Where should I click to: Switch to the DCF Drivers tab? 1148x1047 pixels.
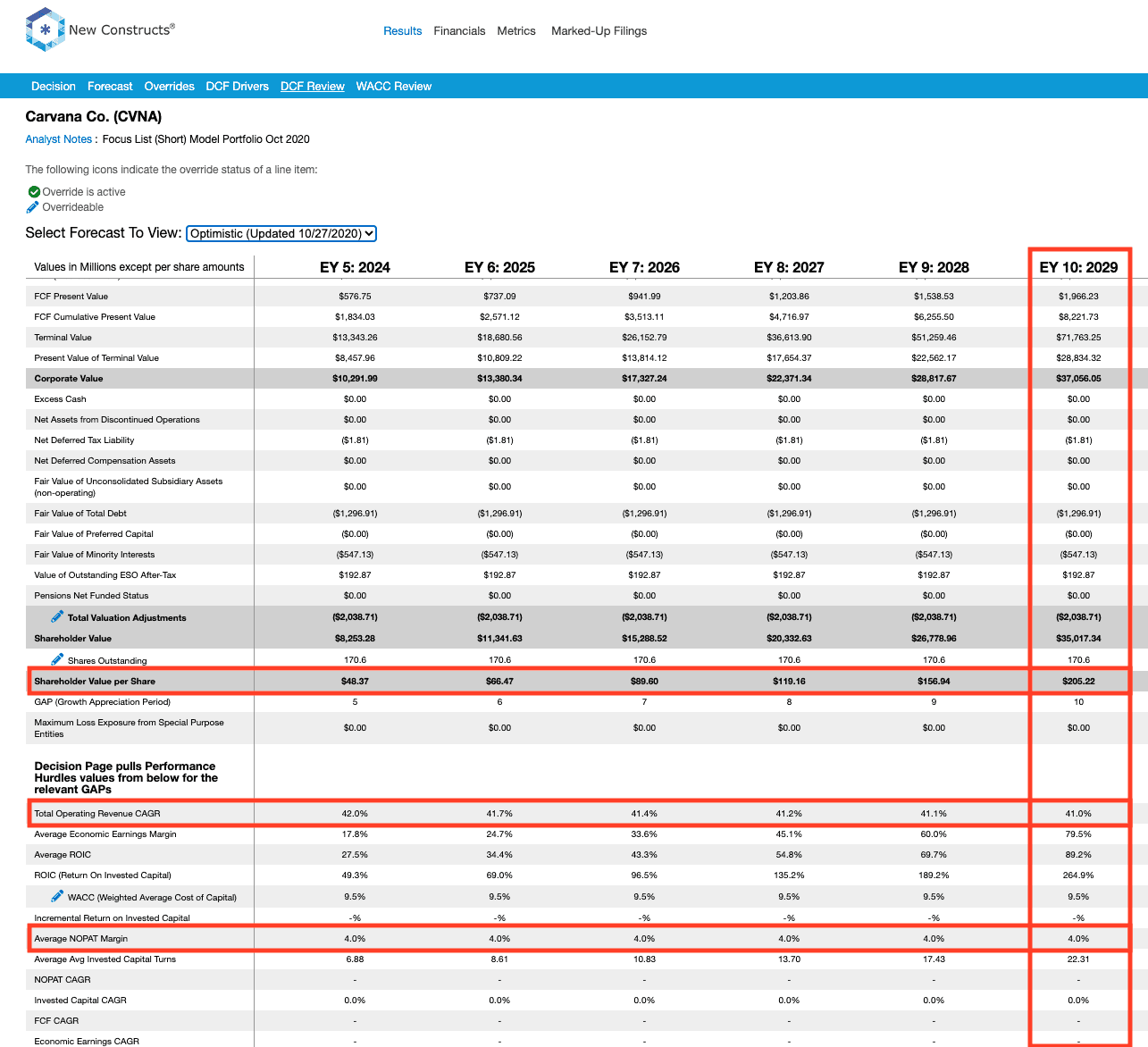tap(237, 86)
